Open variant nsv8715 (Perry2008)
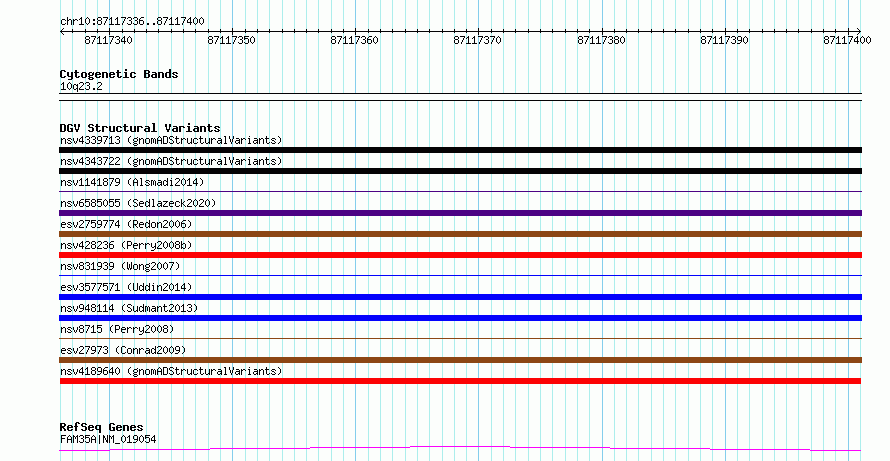This screenshot has height=461, width=890. tap(117, 329)
